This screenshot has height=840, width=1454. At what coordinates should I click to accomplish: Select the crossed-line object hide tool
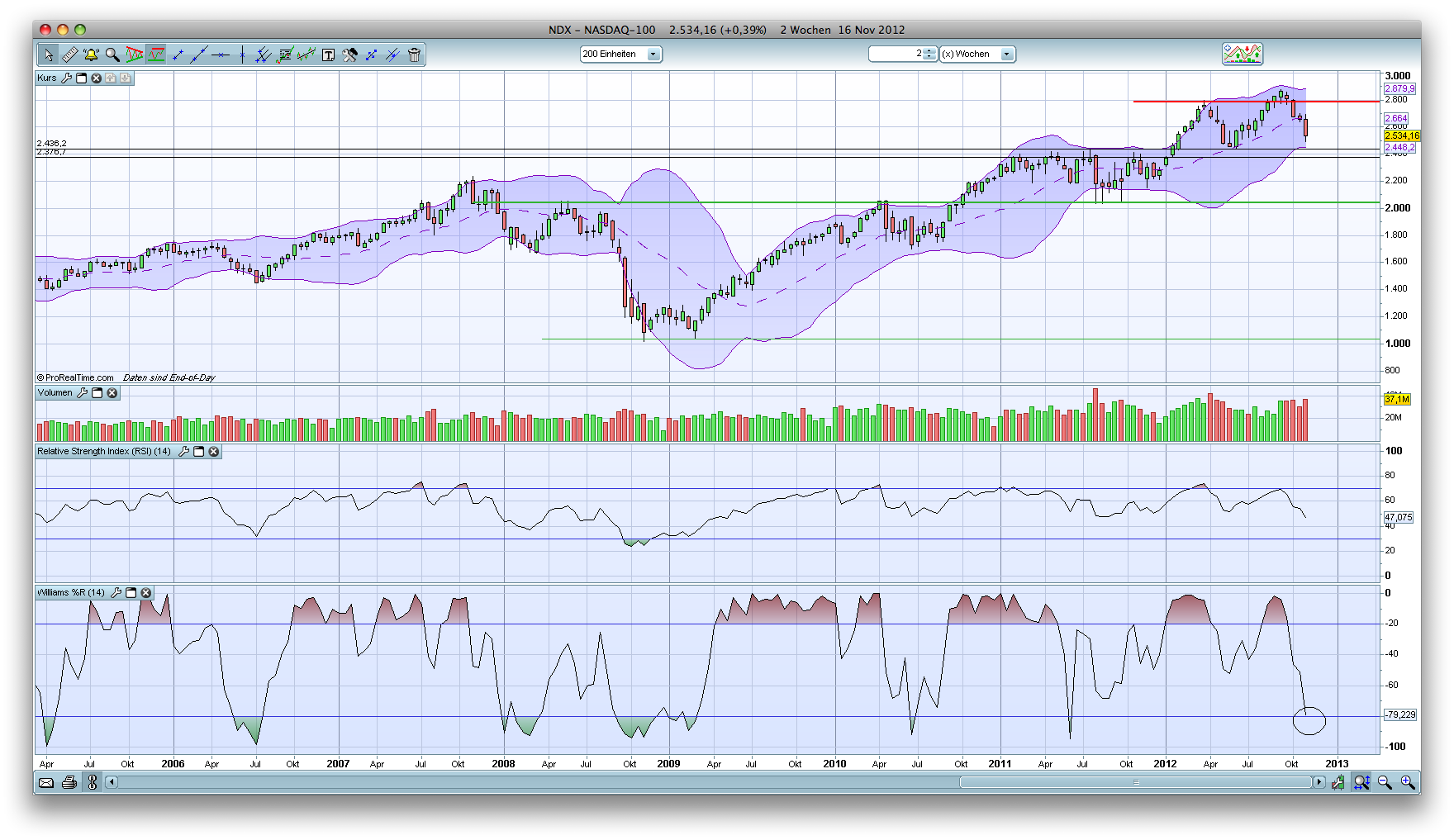point(392,55)
